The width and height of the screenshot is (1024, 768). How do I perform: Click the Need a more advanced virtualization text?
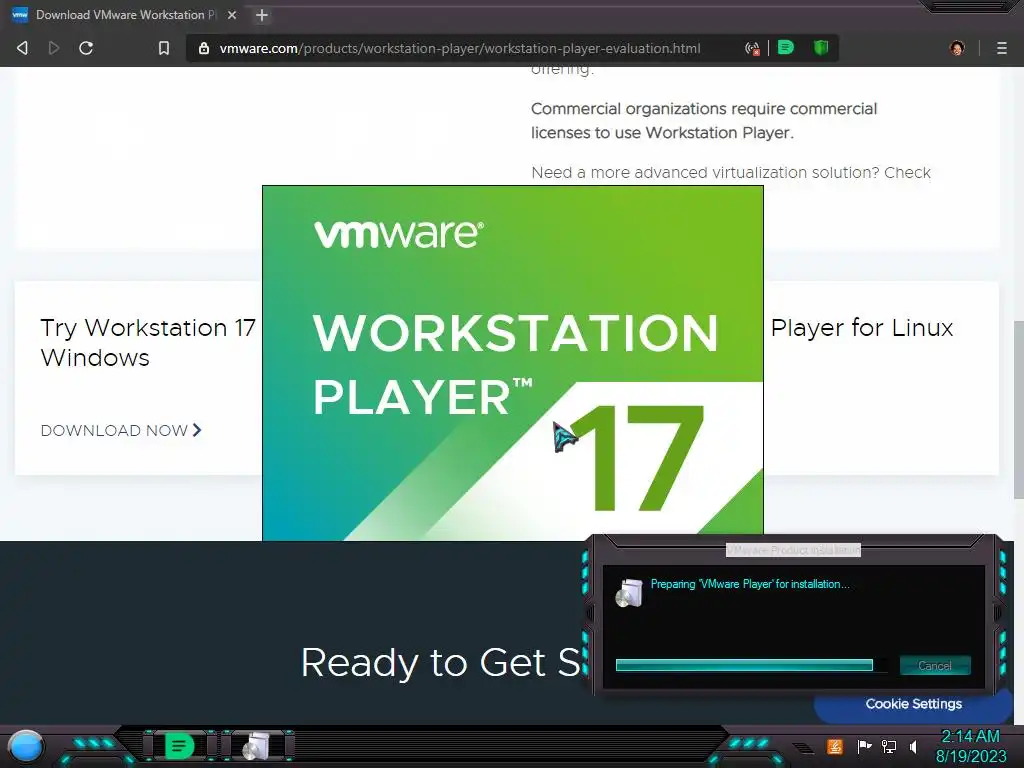(x=731, y=172)
